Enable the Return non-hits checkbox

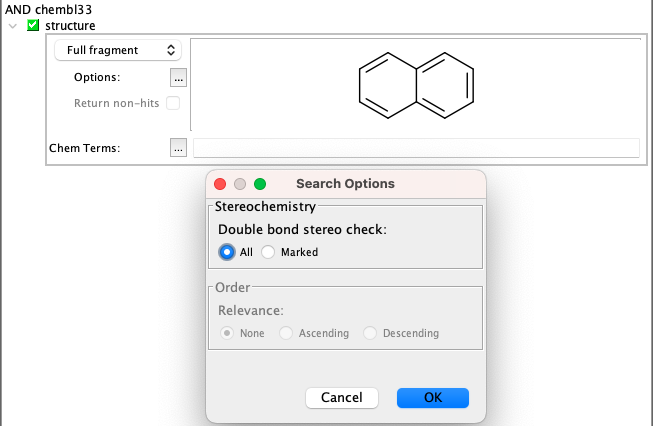[x=173, y=103]
